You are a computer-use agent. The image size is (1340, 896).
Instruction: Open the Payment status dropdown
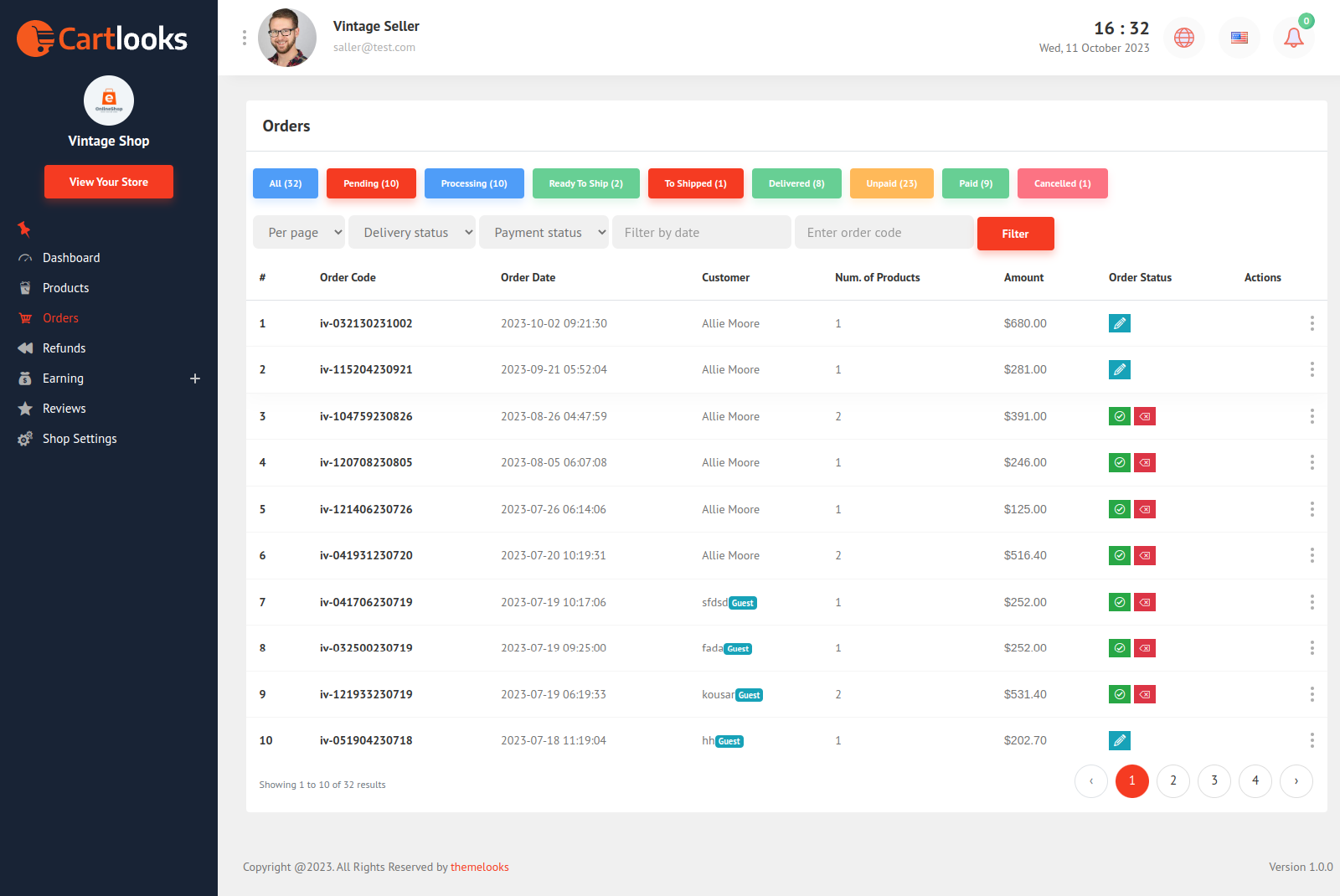click(x=544, y=232)
